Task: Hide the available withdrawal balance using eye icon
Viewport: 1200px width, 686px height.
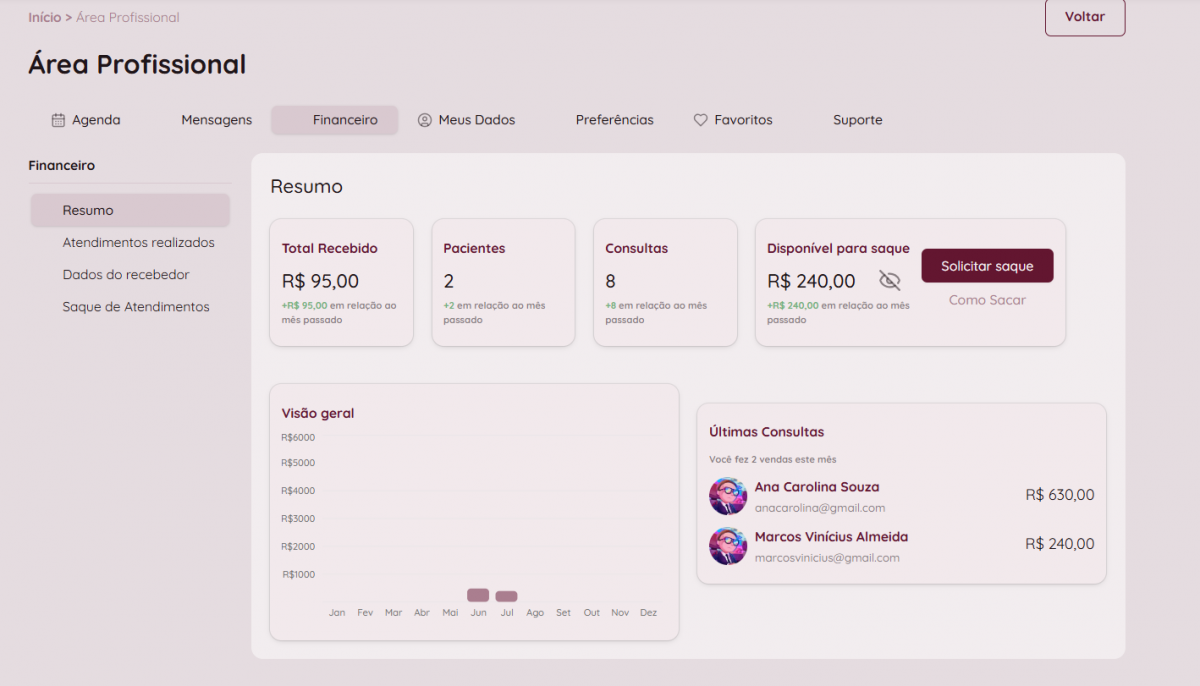Action: [x=889, y=280]
